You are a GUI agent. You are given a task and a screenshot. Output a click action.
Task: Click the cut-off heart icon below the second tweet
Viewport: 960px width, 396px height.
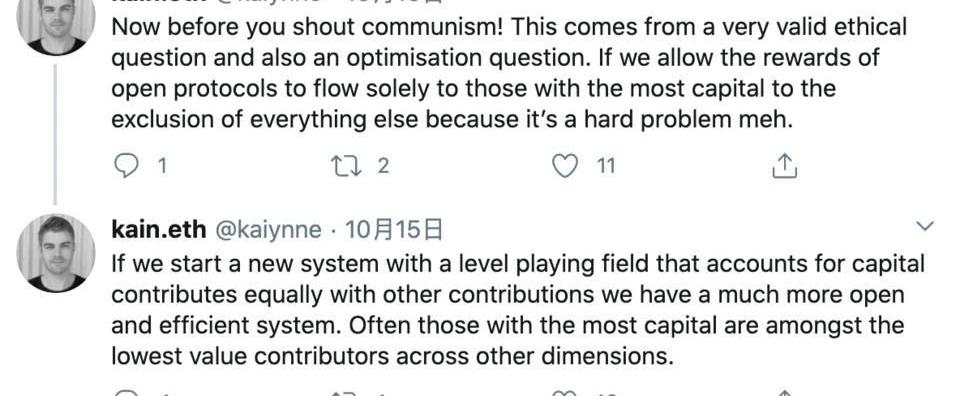coord(564,393)
